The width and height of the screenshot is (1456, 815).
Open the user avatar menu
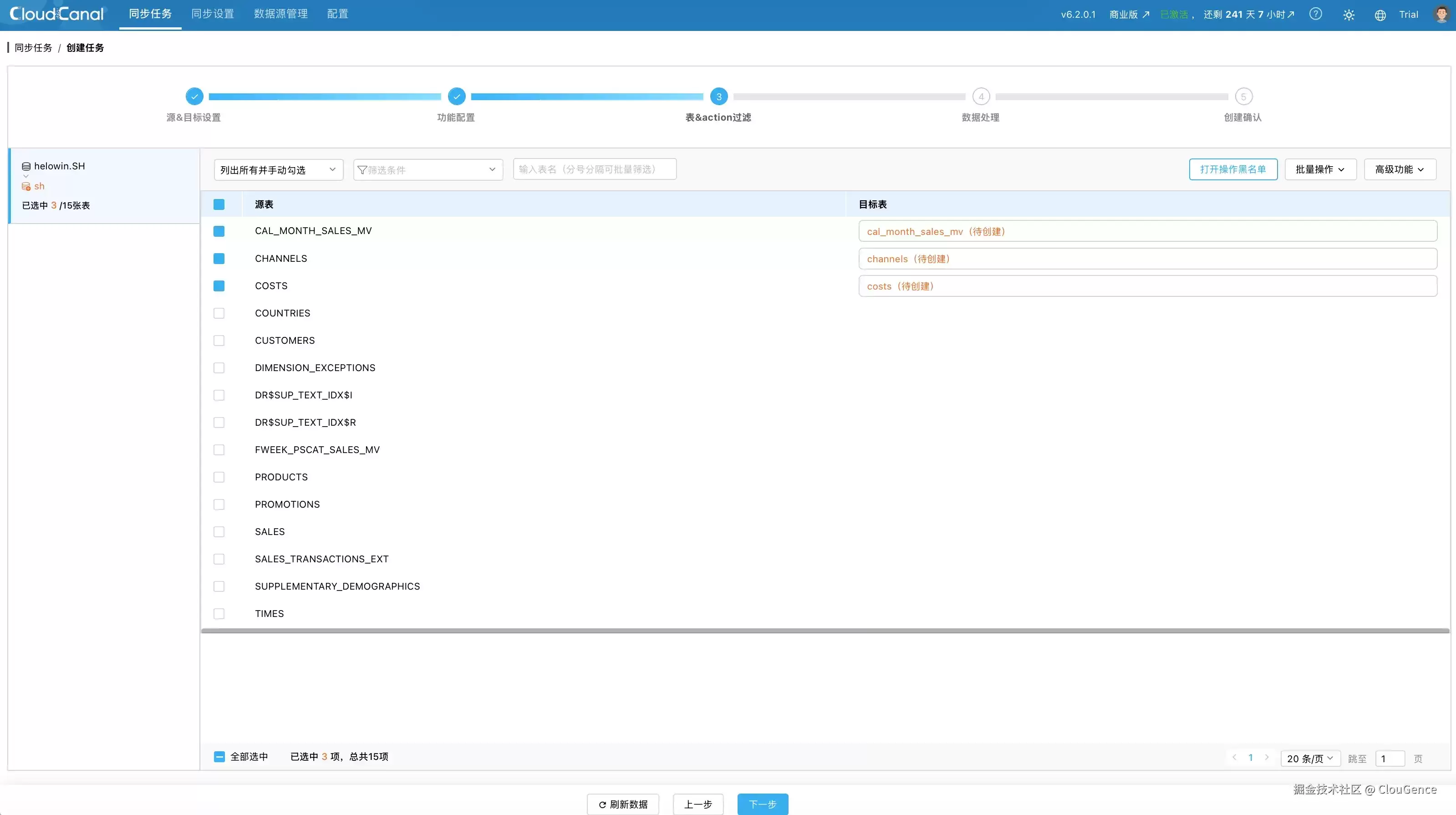[x=1441, y=14]
